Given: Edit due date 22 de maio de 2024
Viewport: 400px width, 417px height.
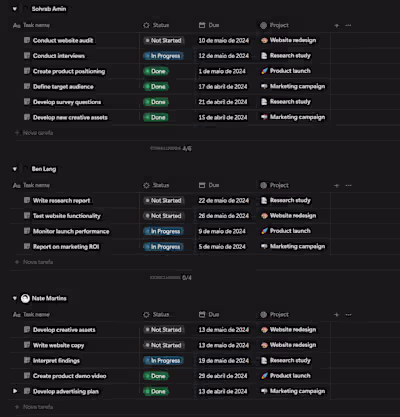Looking at the screenshot, I should pos(224,200).
